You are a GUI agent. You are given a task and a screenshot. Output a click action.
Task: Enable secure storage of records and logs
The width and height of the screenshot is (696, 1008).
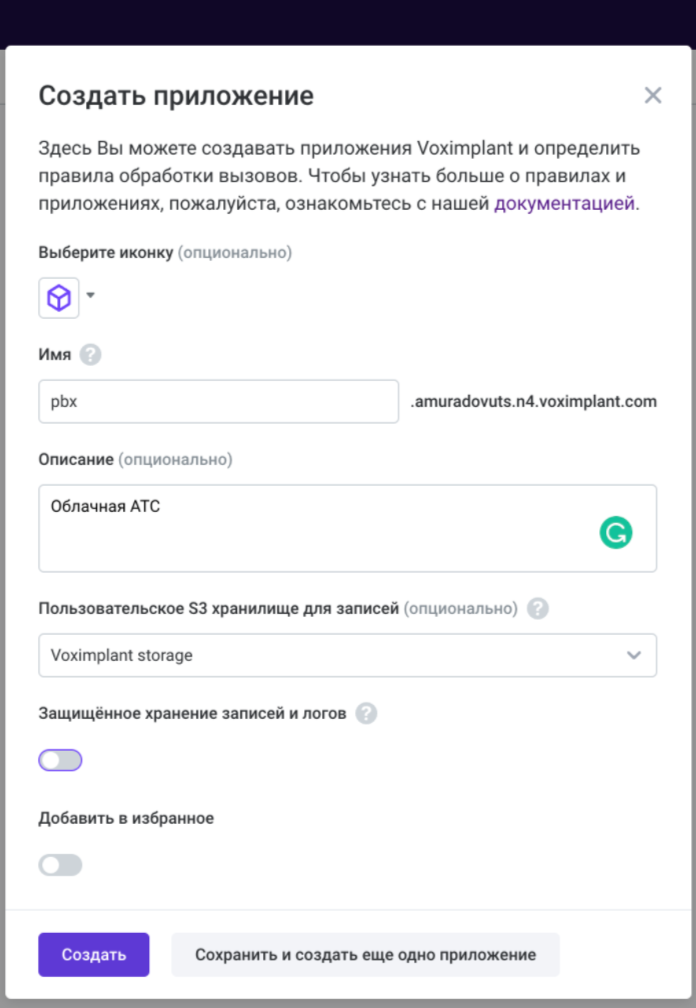[x=60, y=760]
